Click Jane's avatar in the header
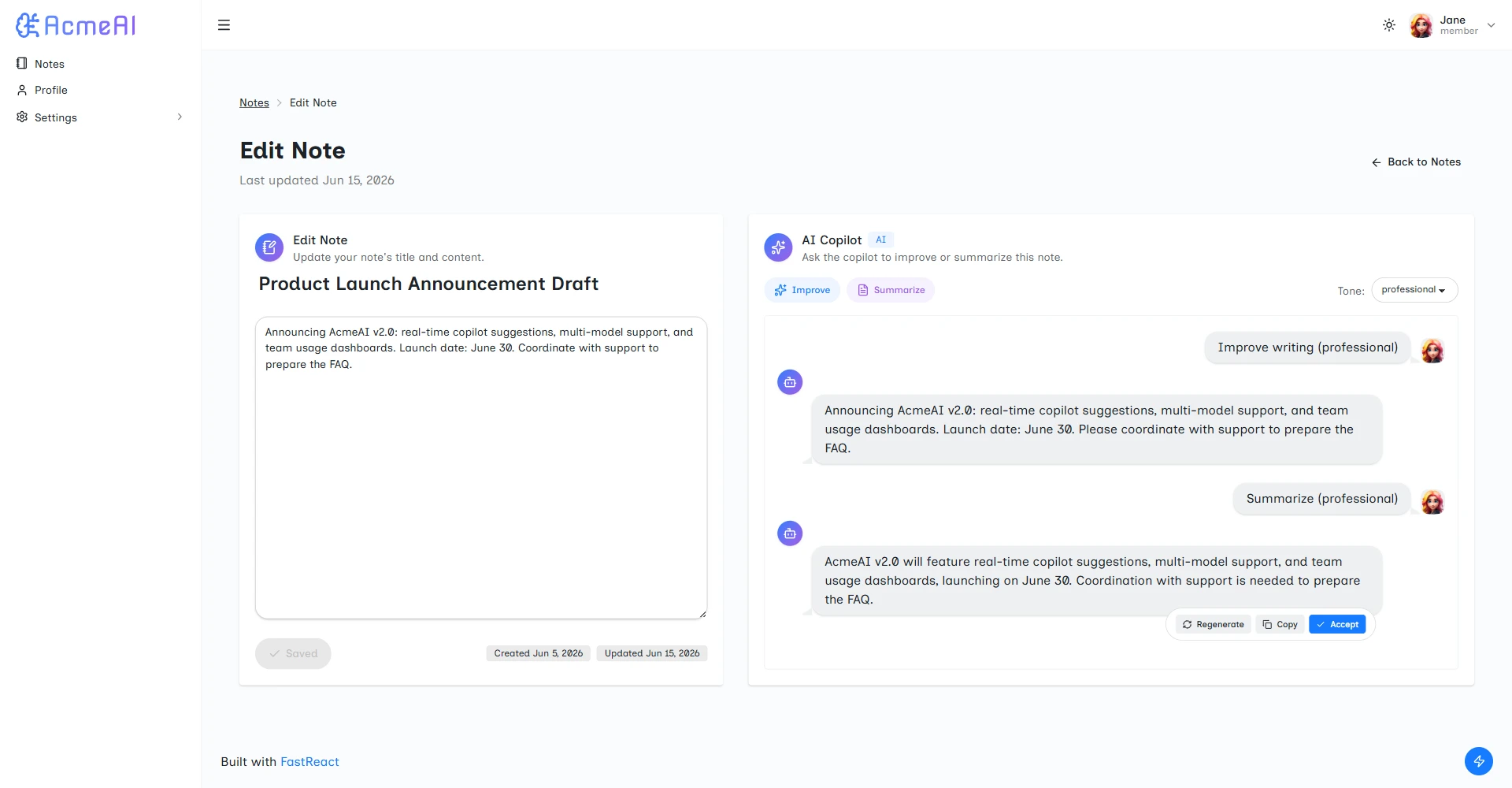This screenshot has width=1512, height=788. click(1421, 25)
